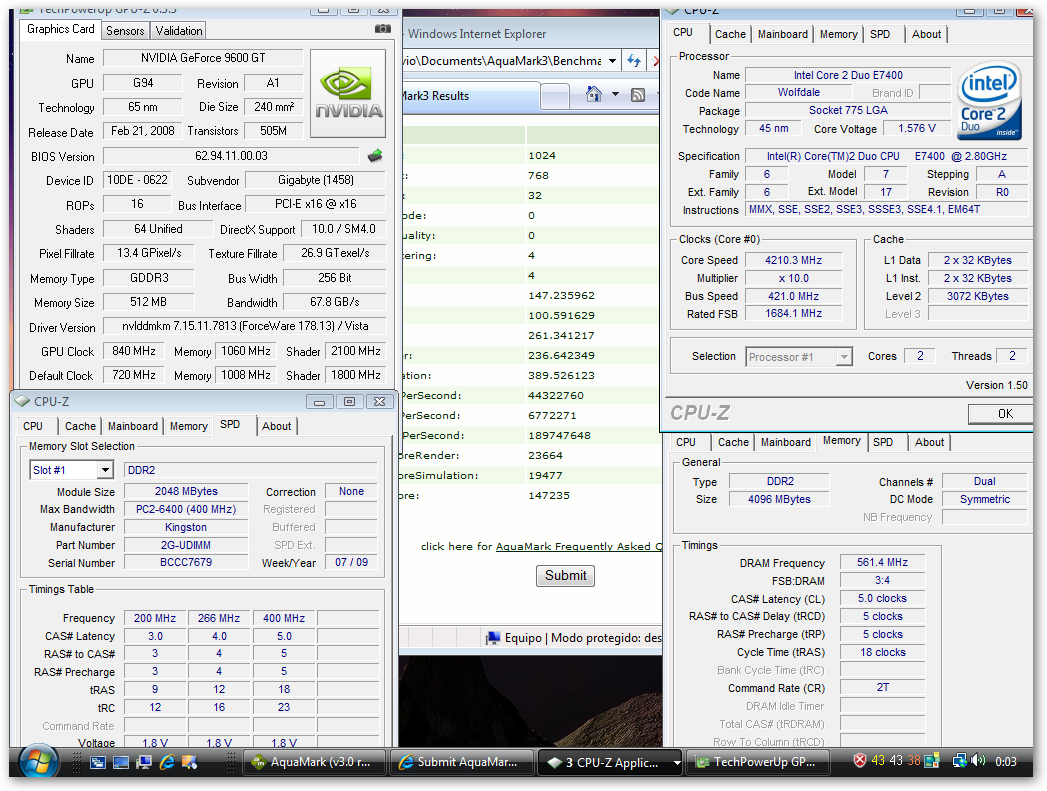The image size is (1047, 791).
Task: Open the Windows Start orb
Action: (x=39, y=762)
